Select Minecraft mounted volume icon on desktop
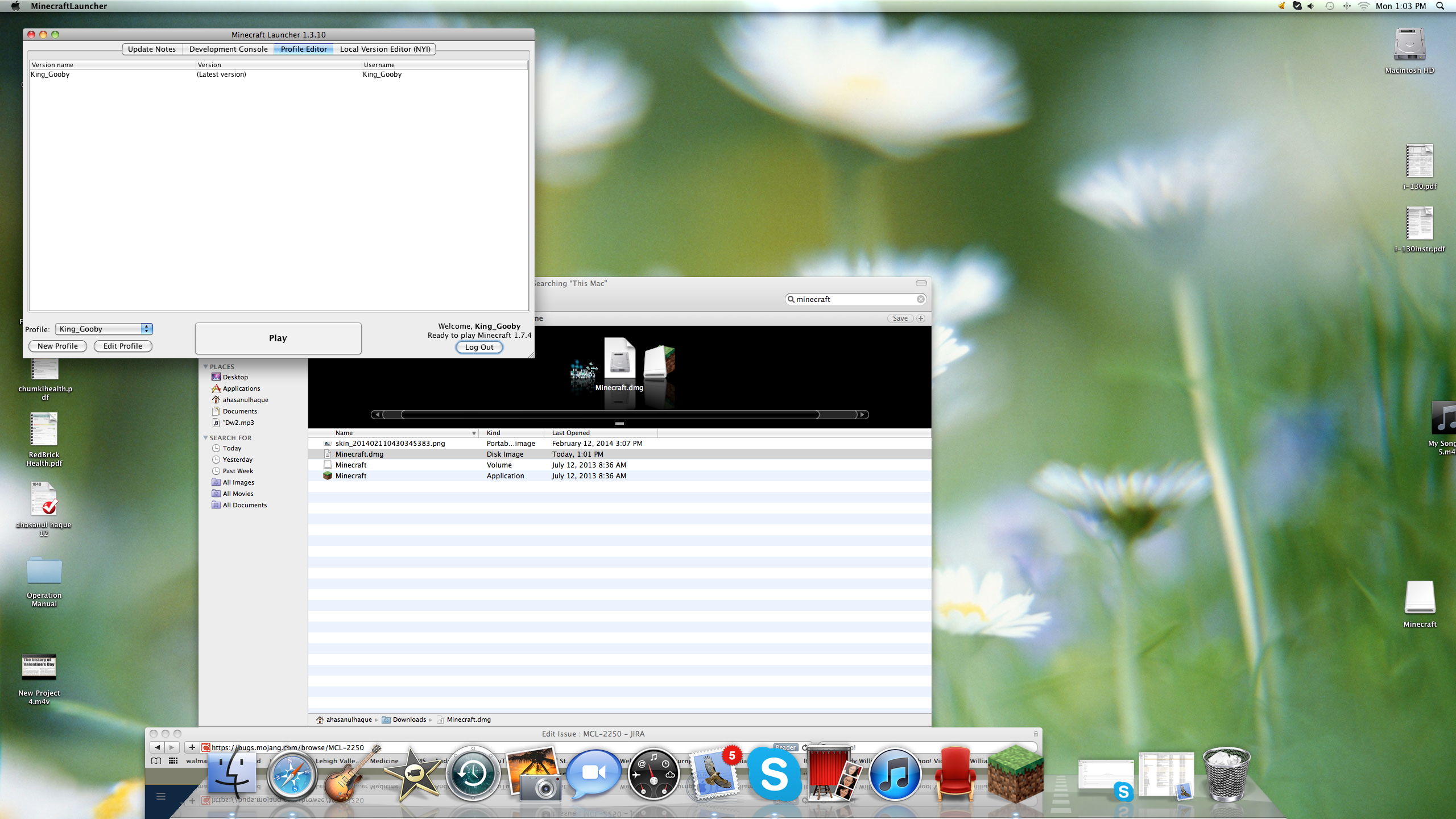The height and width of the screenshot is (819, 1456). [1420, 598]
